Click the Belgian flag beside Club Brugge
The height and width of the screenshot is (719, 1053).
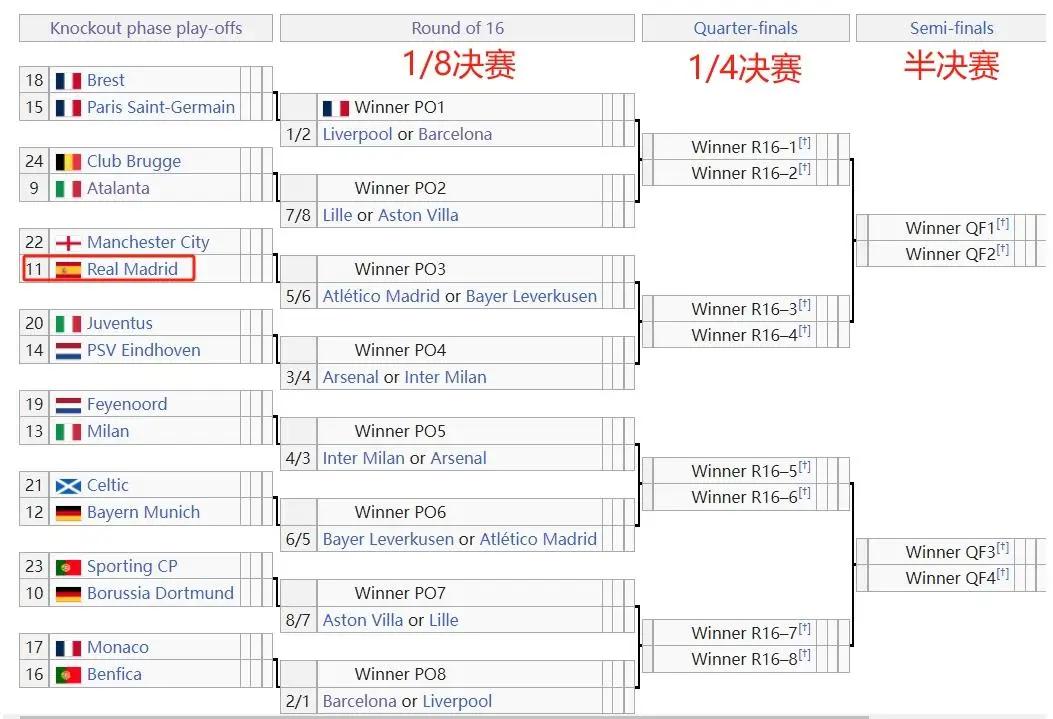click(68, 162)
